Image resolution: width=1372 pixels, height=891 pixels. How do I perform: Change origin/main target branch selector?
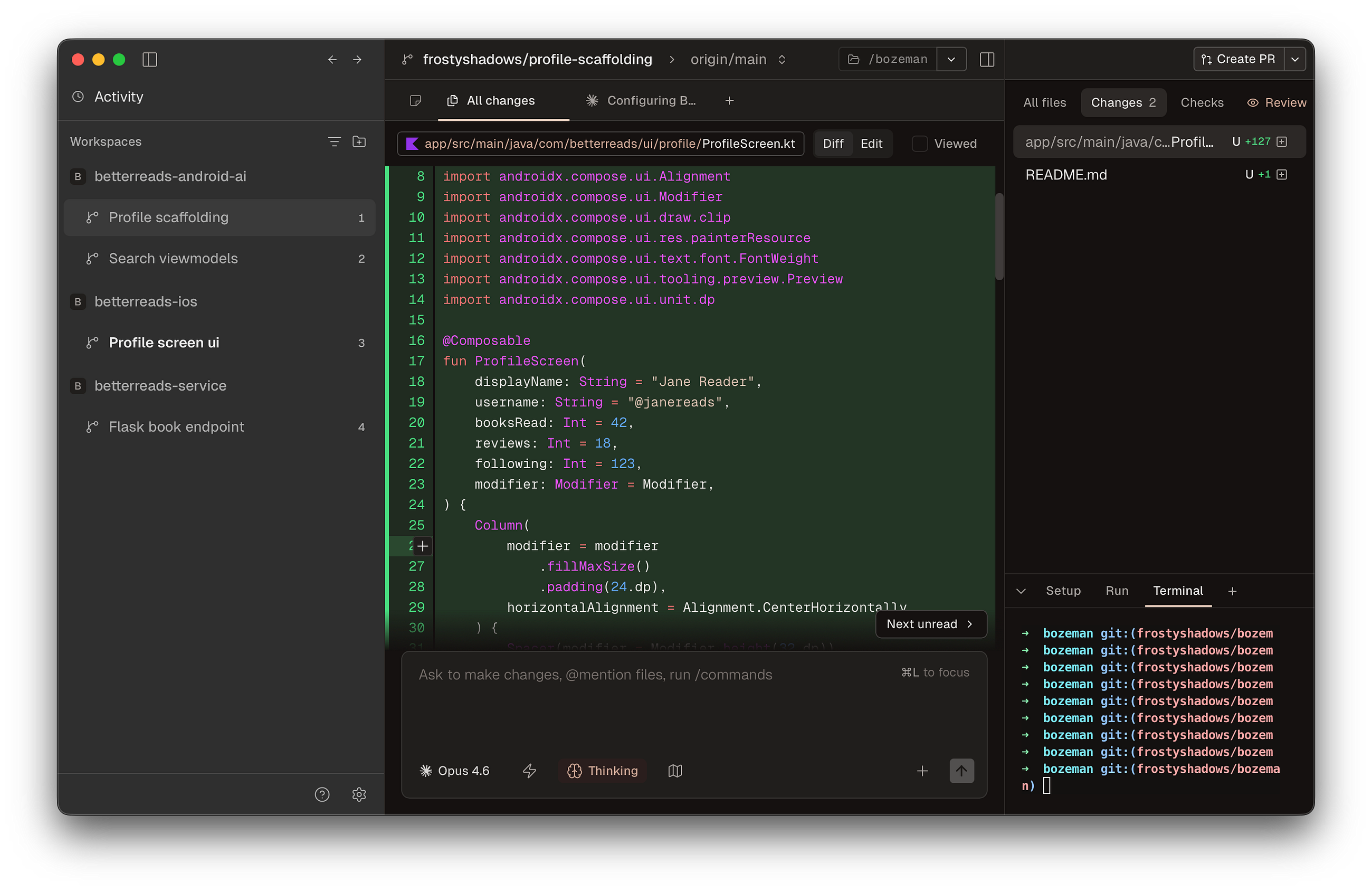(738, 60)
